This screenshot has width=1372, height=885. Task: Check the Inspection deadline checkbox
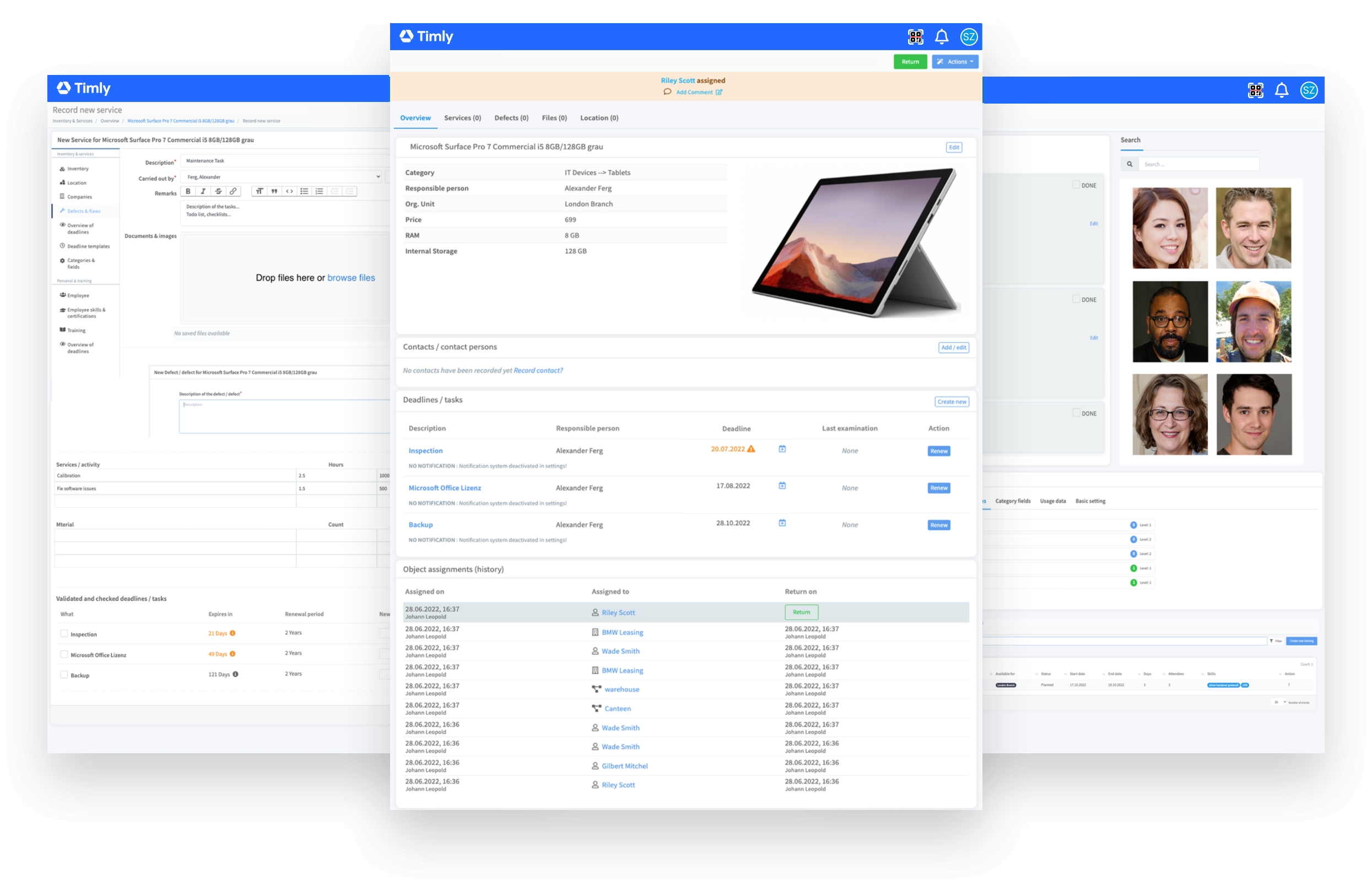(x=64, y=634)
